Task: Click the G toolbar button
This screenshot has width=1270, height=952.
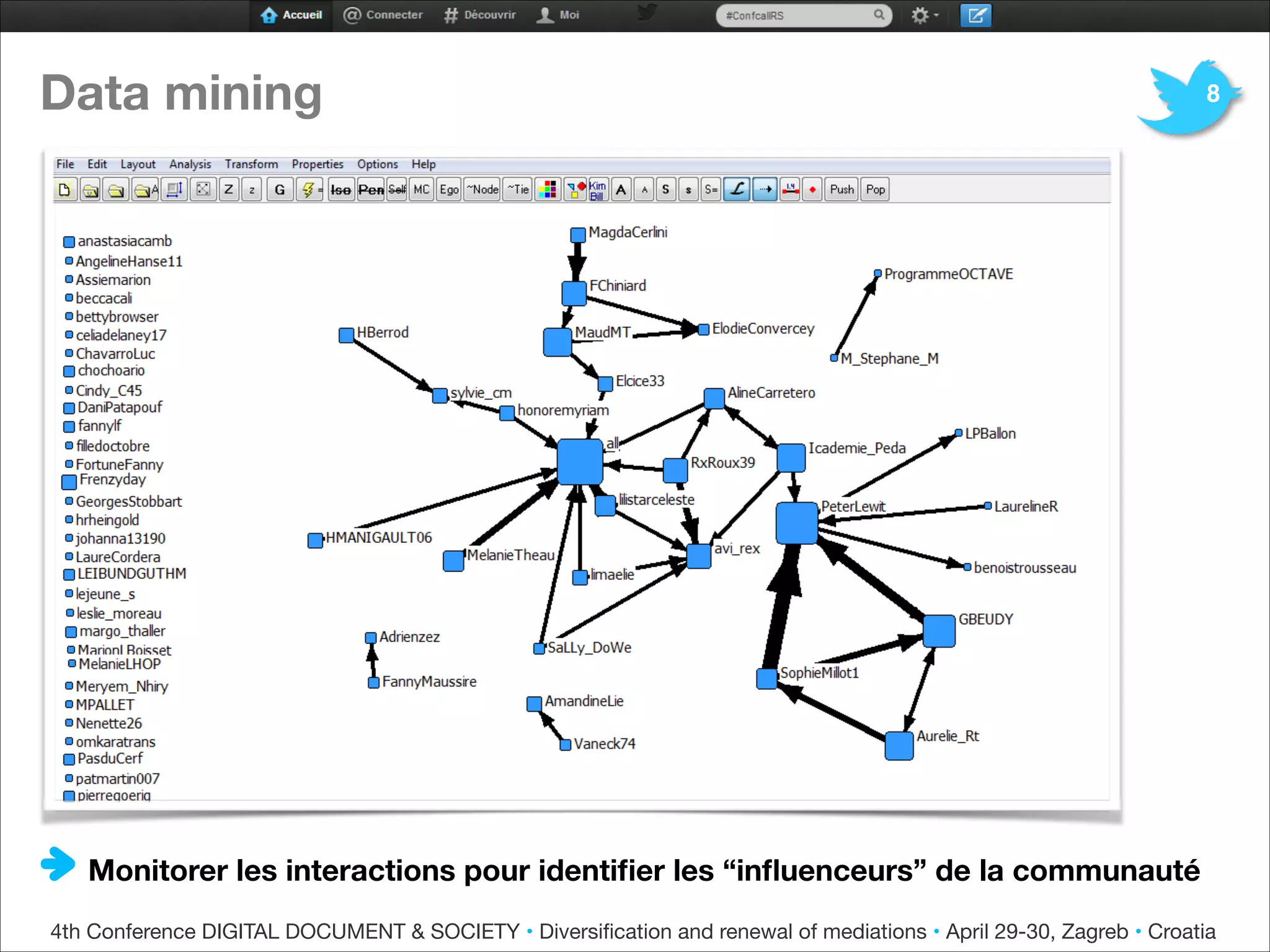Action: pyautogui.click(x=280, y=190)
